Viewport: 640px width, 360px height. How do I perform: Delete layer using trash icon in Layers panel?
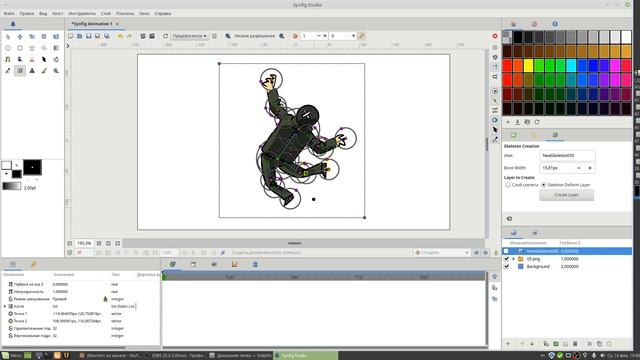576,344
